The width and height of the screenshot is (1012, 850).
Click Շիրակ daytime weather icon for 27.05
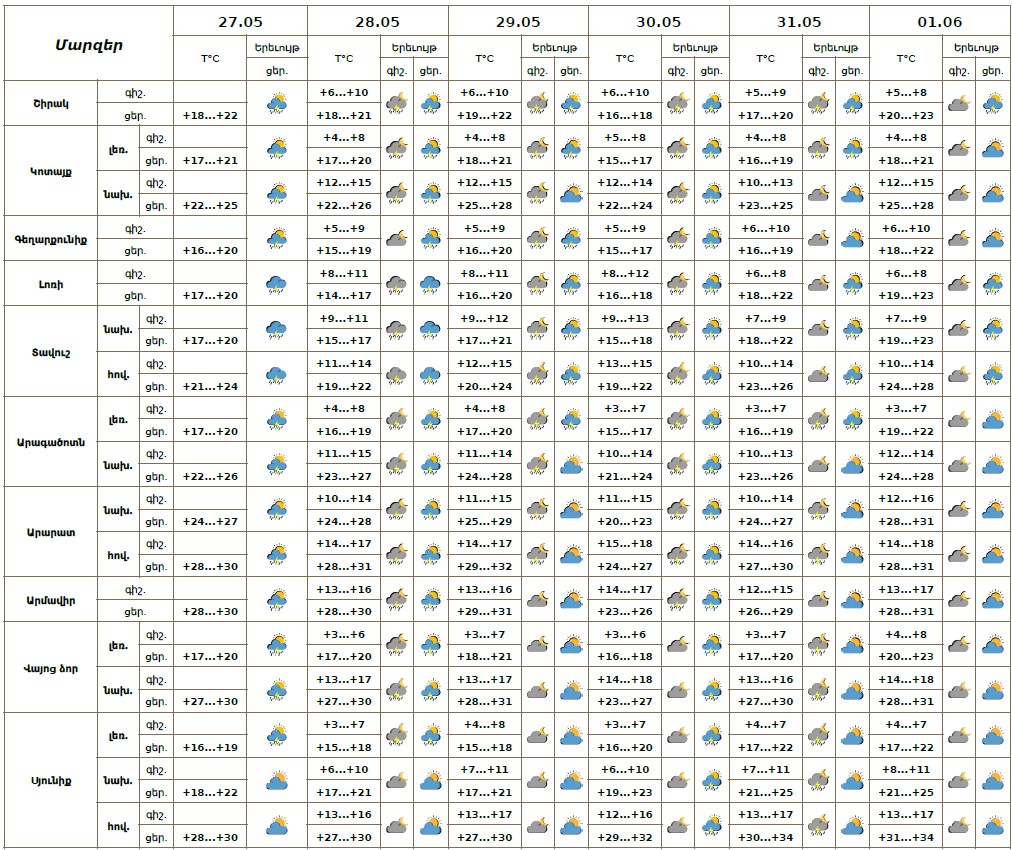(x=277, y=103)
